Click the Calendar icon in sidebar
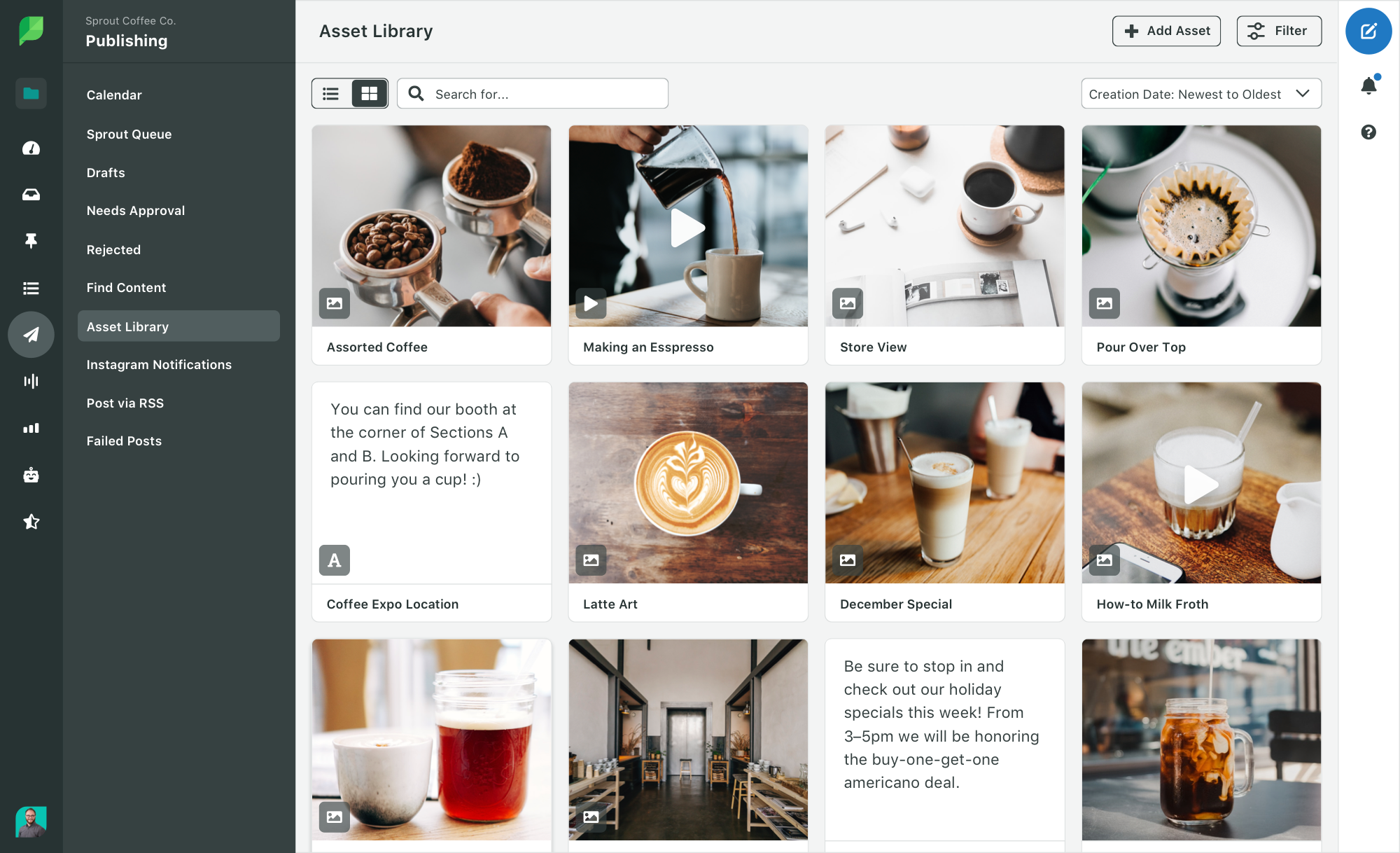 tap(112, 94)
